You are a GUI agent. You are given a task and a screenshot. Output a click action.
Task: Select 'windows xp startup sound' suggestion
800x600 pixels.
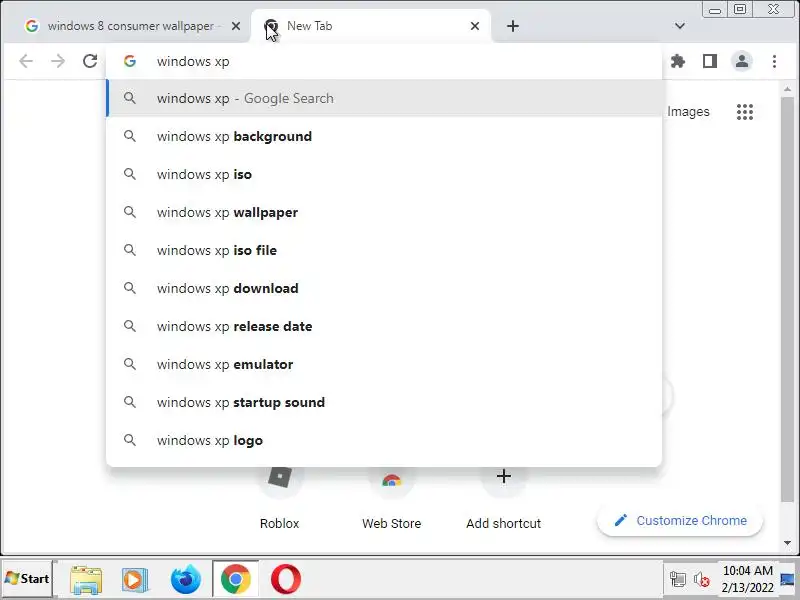click(384, 403)
